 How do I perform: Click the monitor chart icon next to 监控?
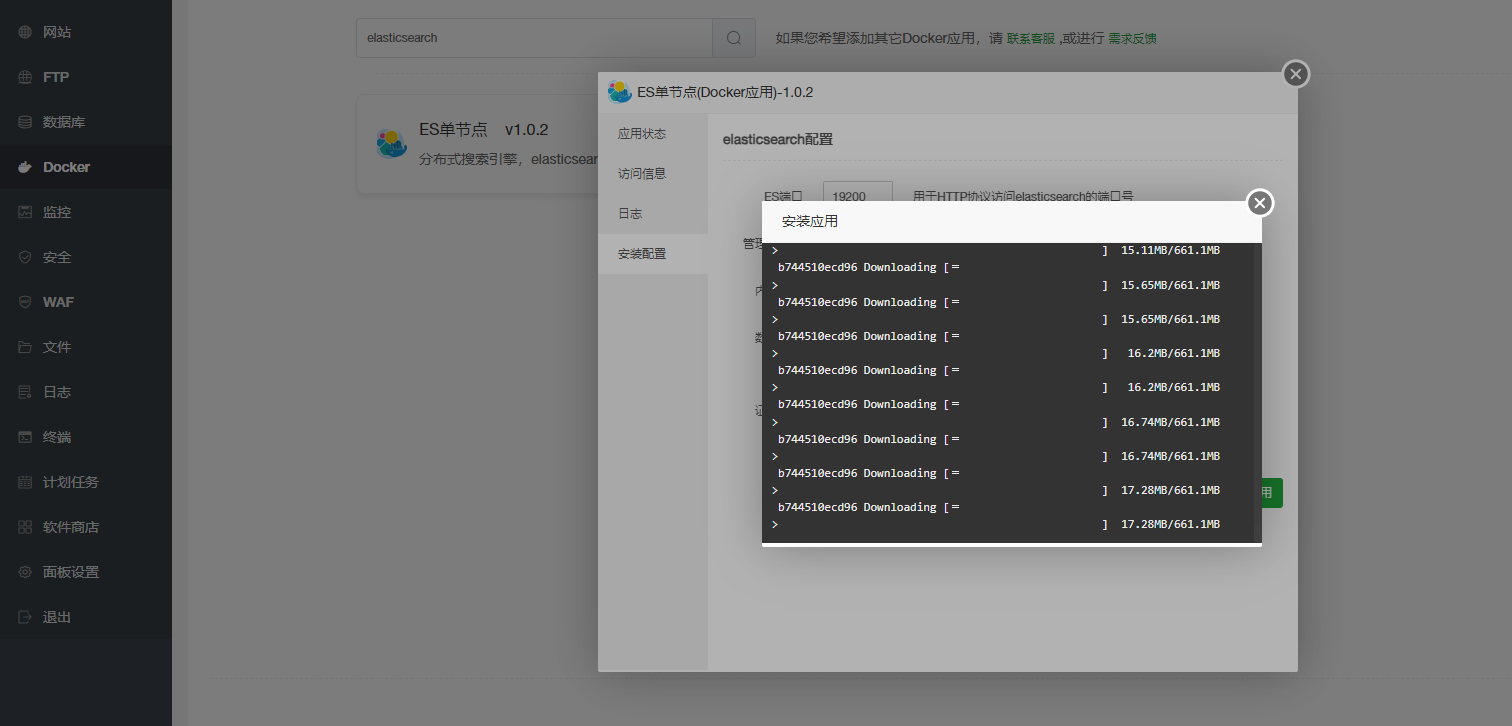(25, 212)
